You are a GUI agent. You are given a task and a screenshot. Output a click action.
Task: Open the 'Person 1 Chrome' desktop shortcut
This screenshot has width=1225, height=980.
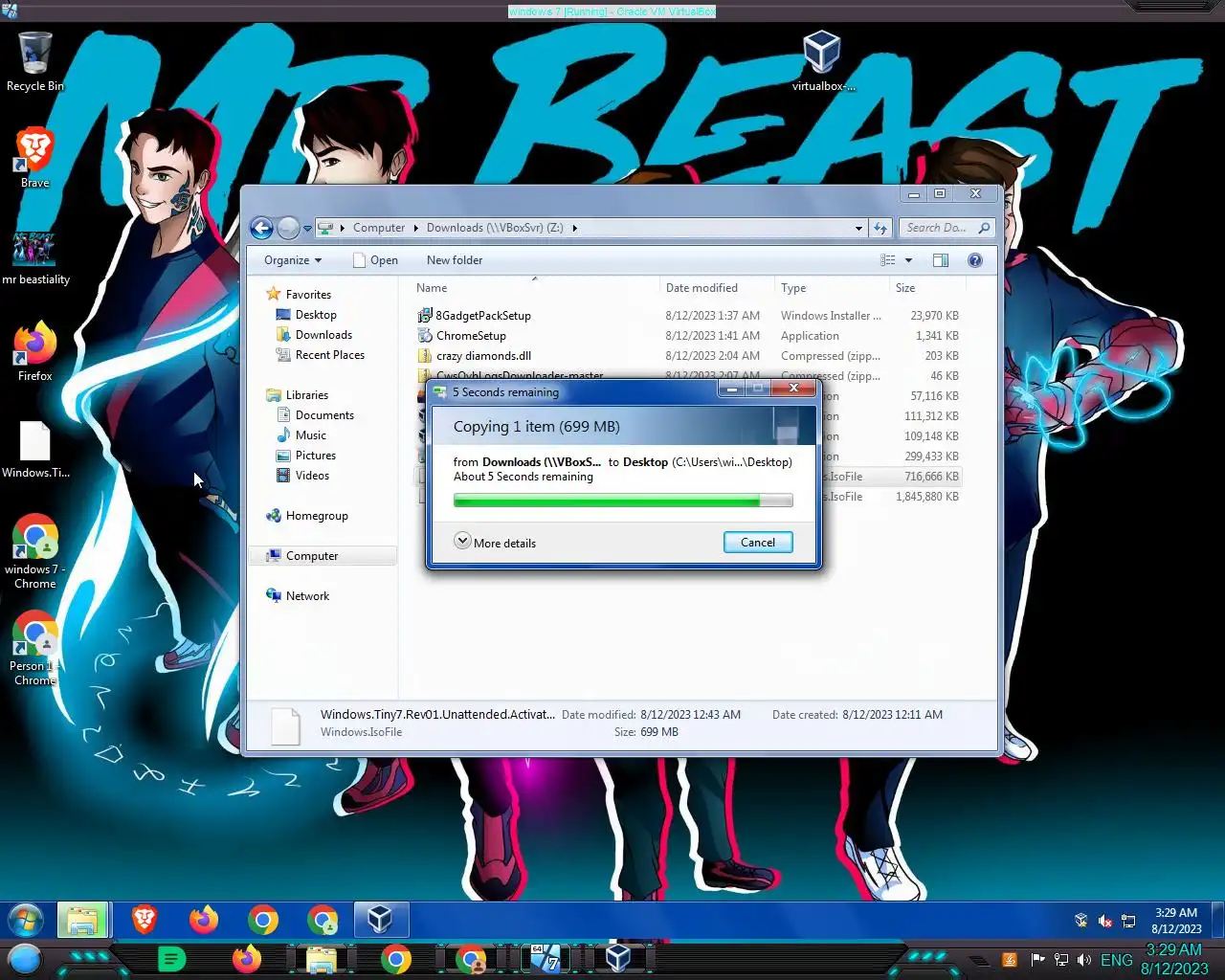(34, 649)
